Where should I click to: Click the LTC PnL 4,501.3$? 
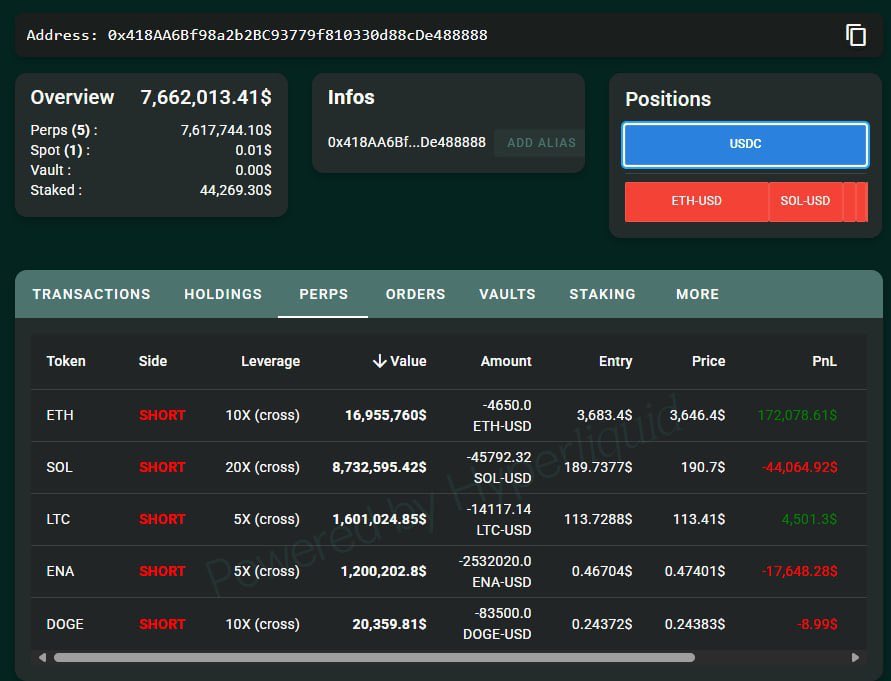(x=809, y=519)
